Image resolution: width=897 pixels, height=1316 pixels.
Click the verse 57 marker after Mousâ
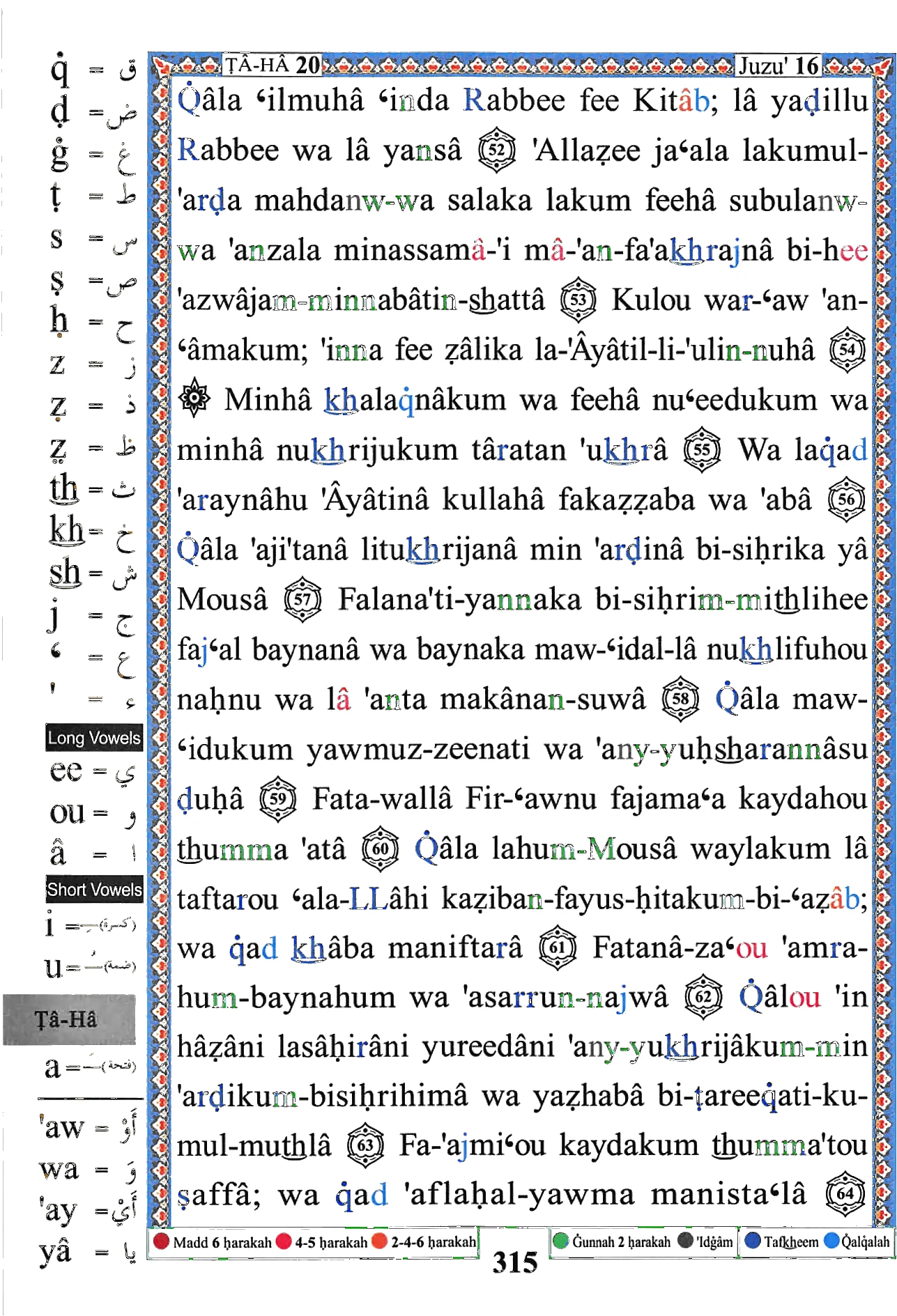(302, 599)
